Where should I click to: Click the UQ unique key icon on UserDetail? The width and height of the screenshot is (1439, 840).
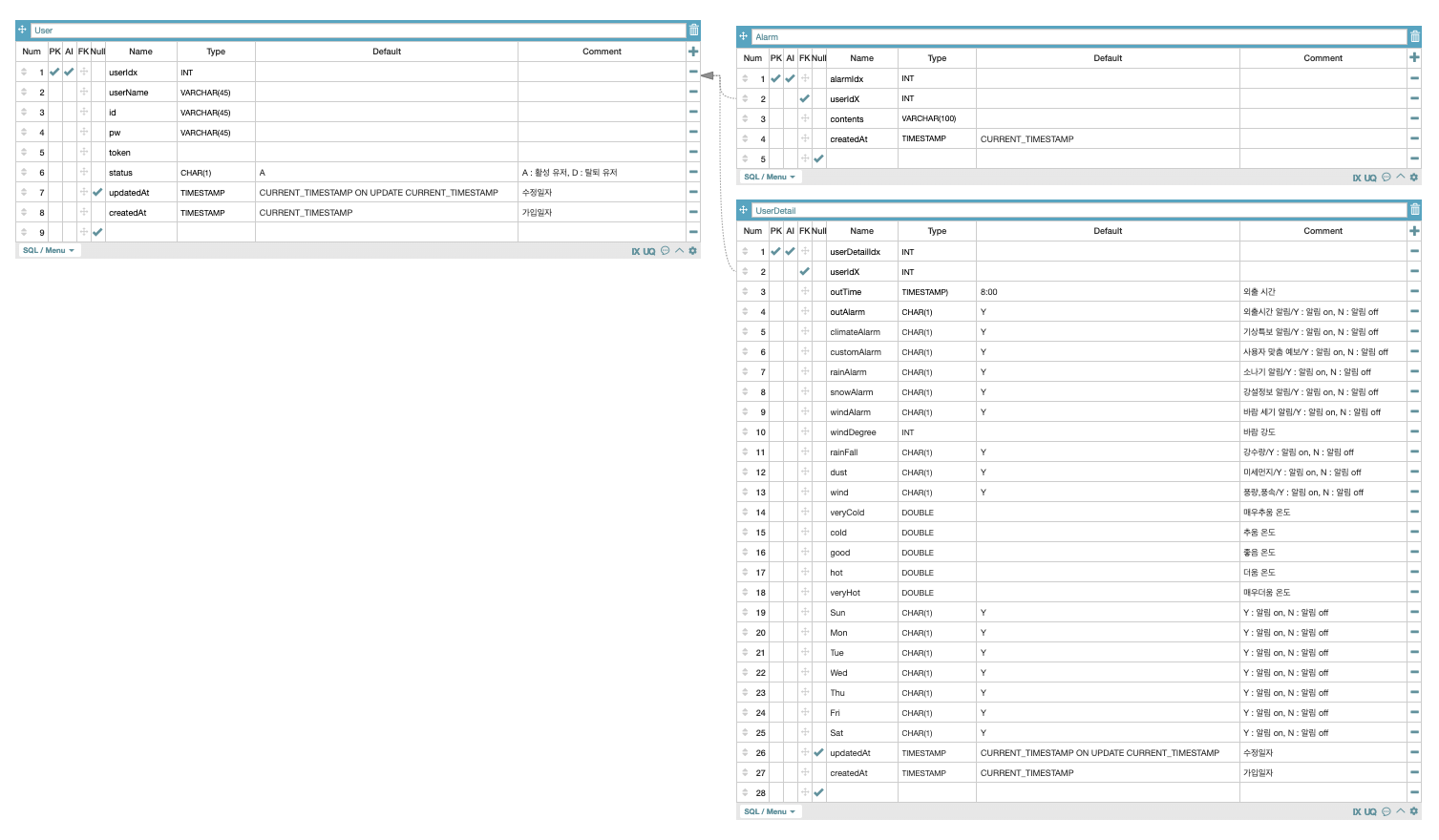tap(1369, 811)
